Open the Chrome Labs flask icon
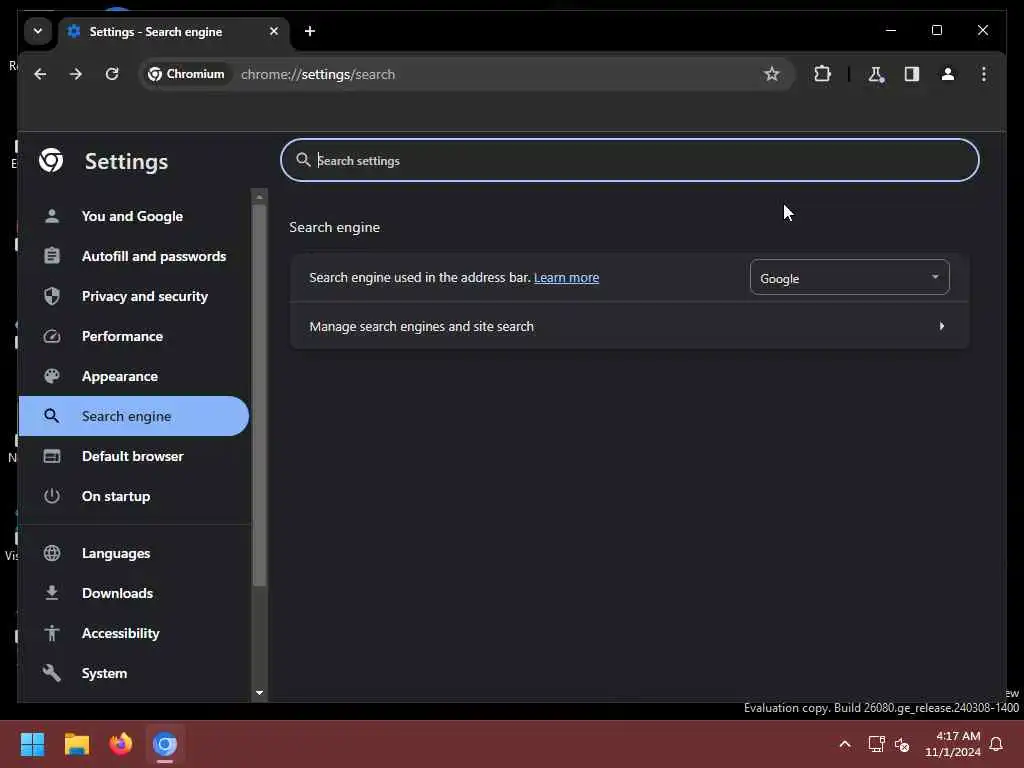 [876, 74]
